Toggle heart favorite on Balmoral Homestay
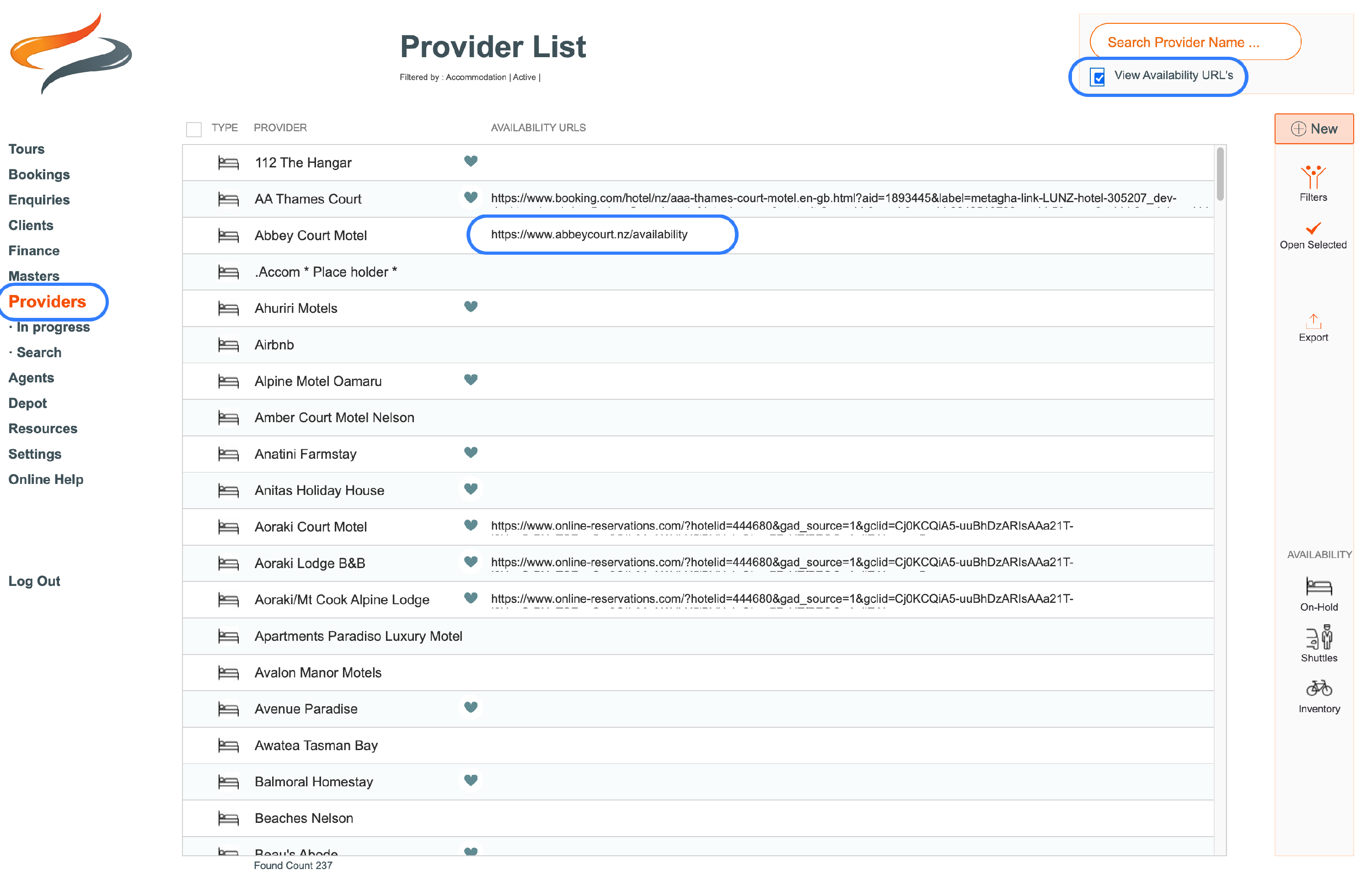This screenshot has width=1372, height=875. (471, 780)
